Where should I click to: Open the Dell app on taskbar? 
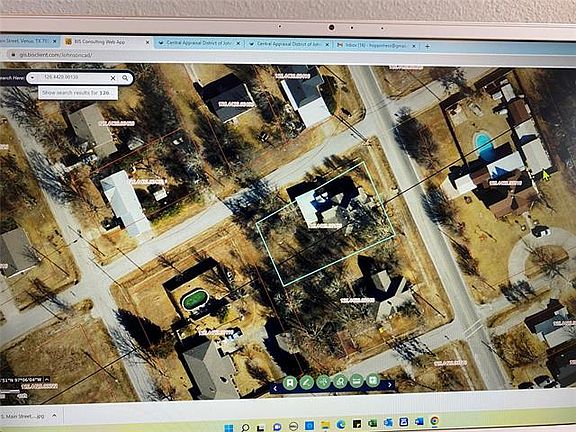(x=293, y=426)
